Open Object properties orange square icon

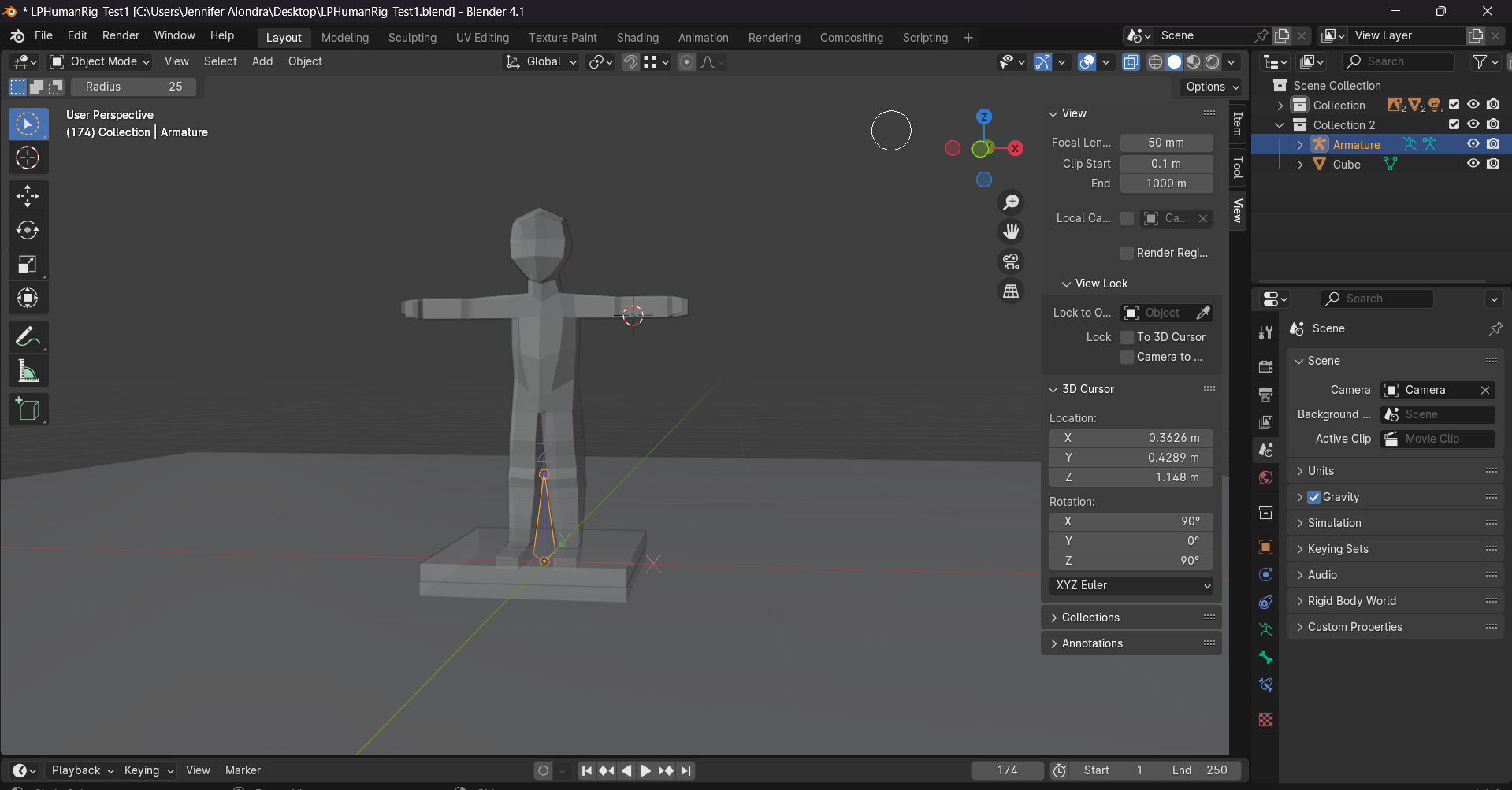tap(1265, 547)
